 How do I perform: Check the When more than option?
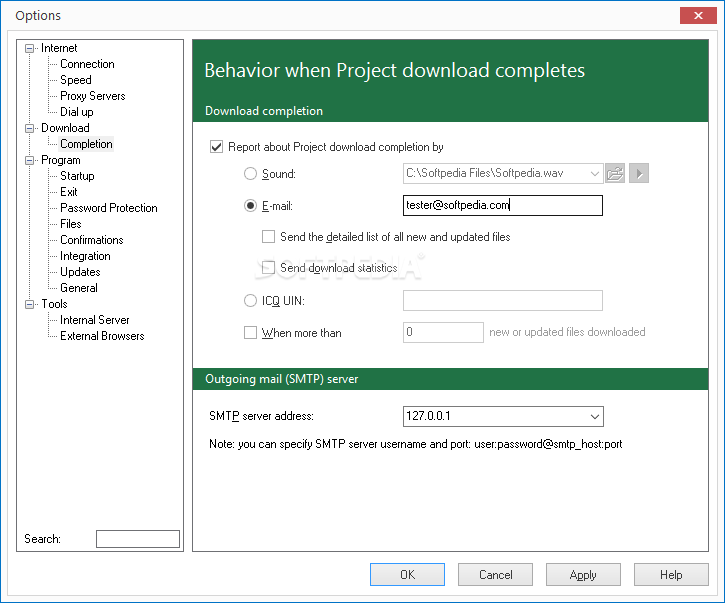click(250, 332)
